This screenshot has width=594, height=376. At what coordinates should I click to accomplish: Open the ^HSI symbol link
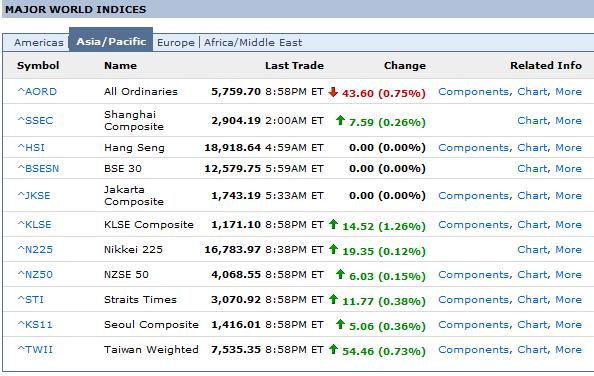click(31, 147)
